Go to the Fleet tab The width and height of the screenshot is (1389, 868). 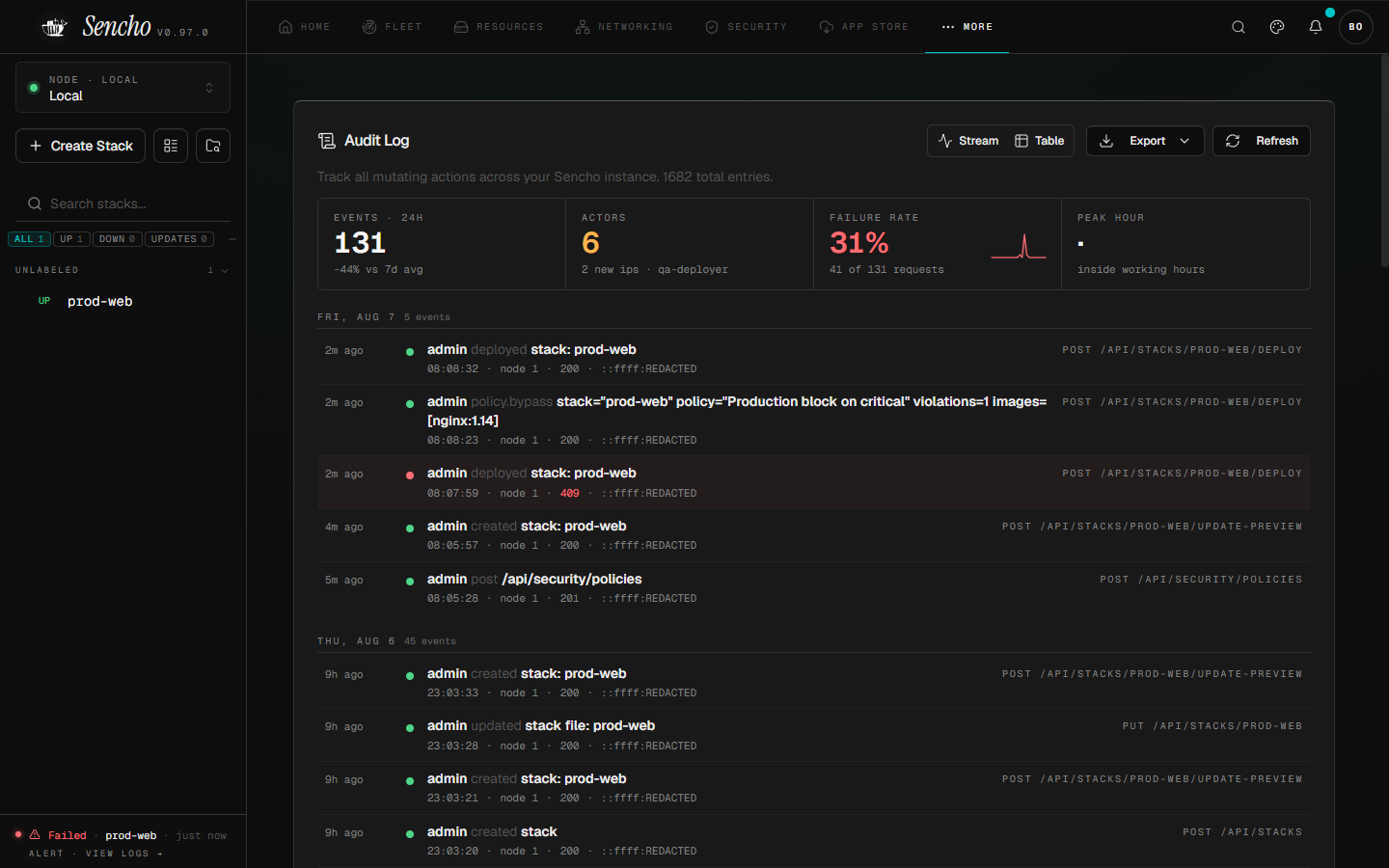[x=392, y=27]
